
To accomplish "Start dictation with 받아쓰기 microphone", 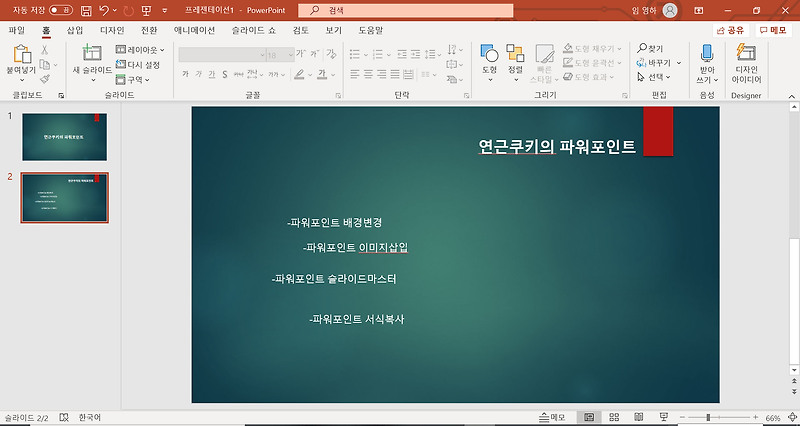I will [707, 63].
